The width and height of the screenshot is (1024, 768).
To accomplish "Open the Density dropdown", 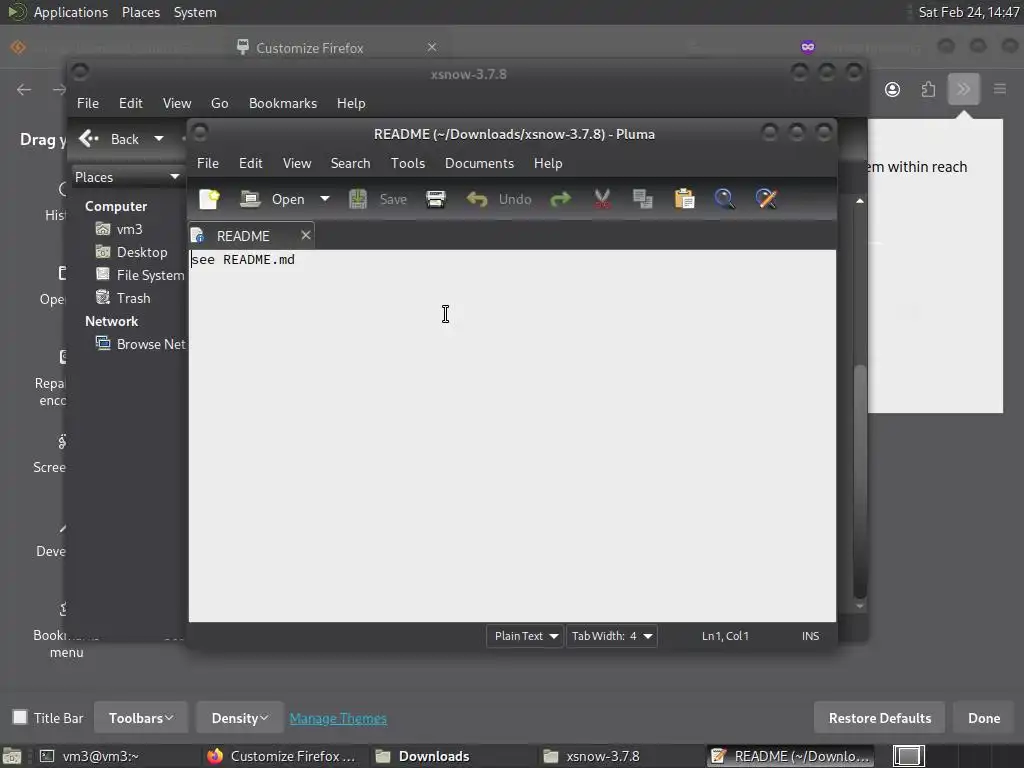I will click(x=240, y=718).
